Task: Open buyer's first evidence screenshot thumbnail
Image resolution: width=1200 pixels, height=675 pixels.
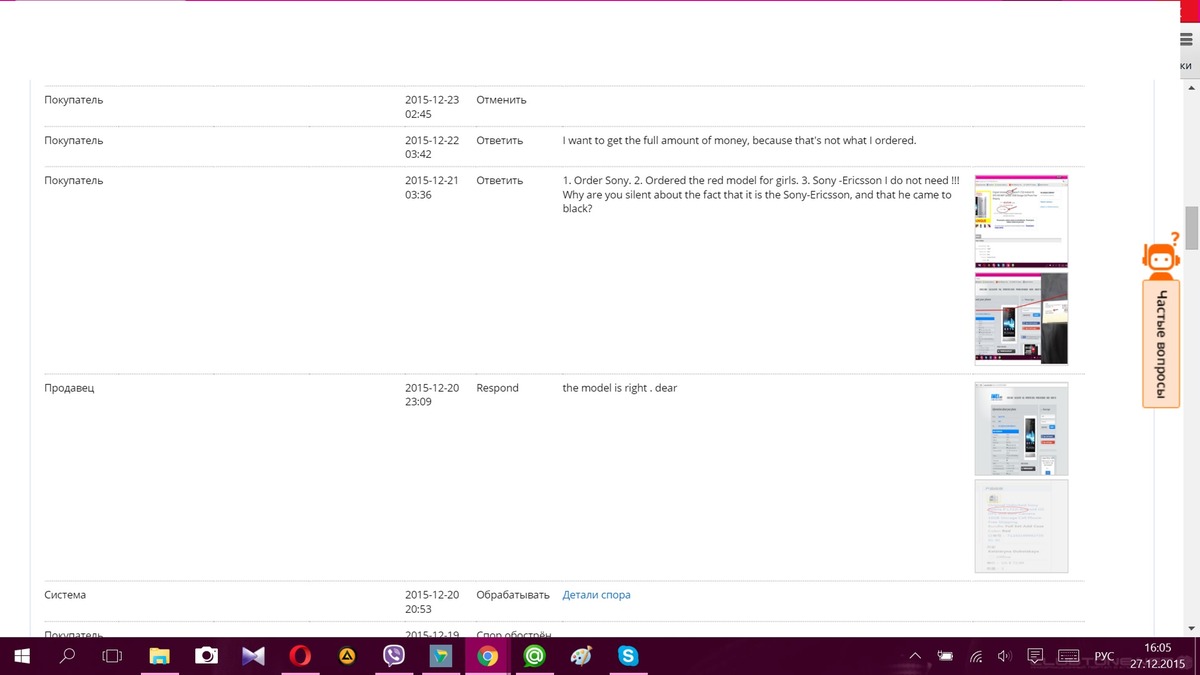Action: 1021,221
